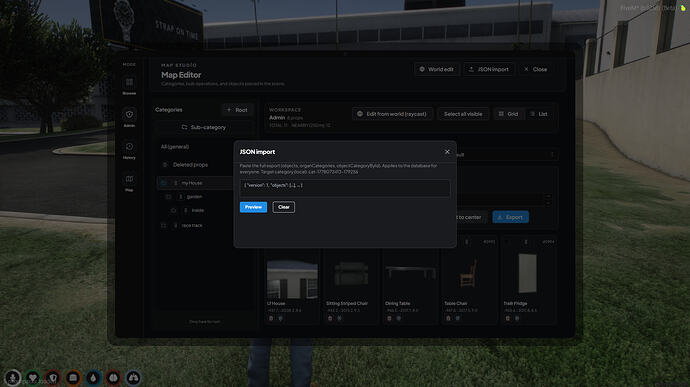Click delete icon on Dining Table card
Viewport: 690px width, 387px height.
389,318
